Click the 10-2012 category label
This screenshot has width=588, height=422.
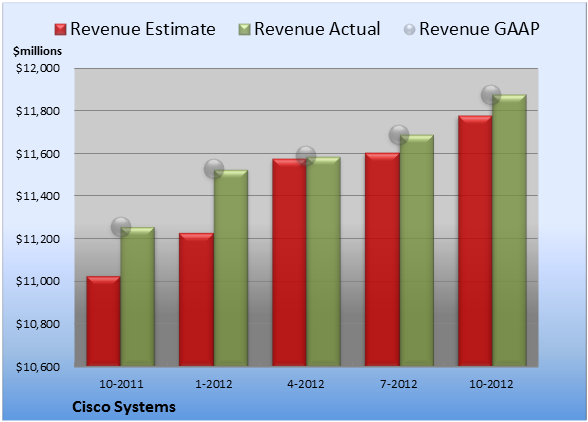(491, 384)
